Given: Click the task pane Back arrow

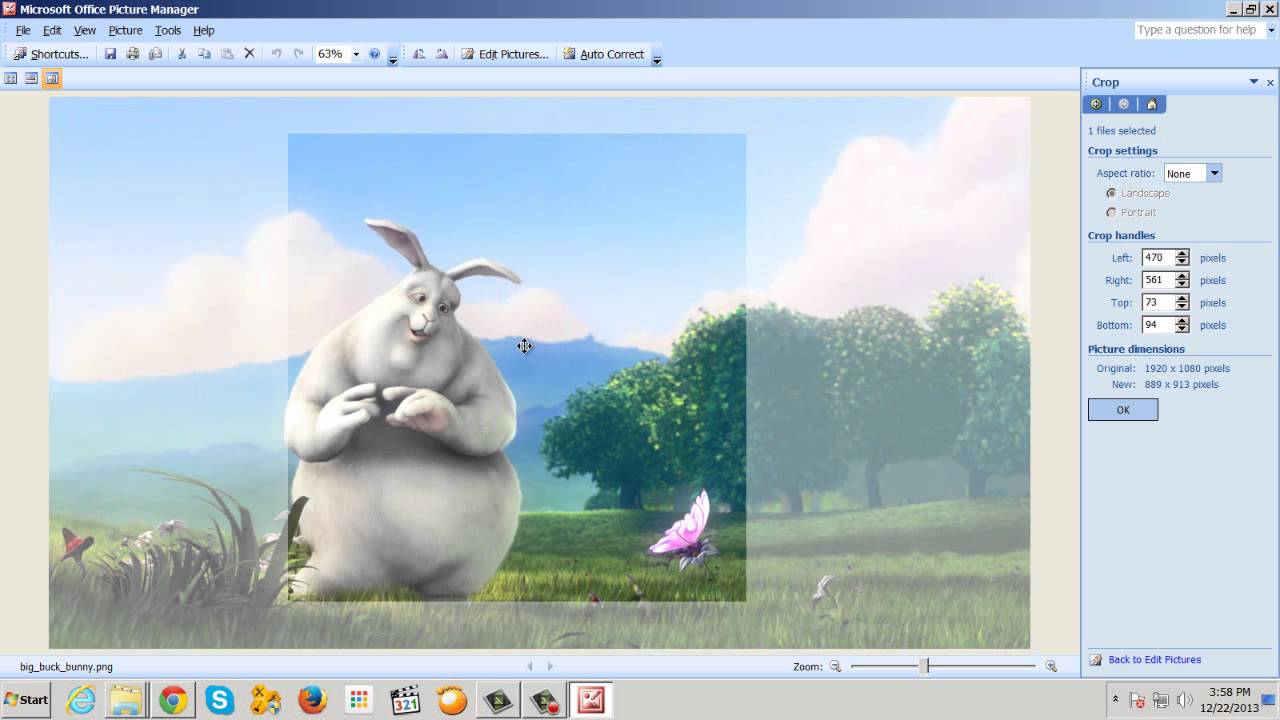Looking at the screenshot, I should 1096,104.
